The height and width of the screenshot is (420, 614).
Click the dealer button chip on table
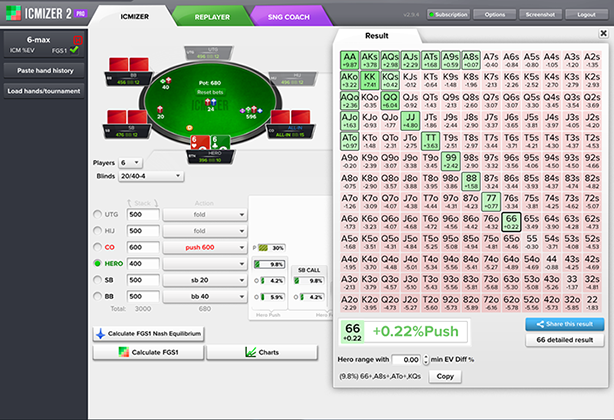(189, 128)
